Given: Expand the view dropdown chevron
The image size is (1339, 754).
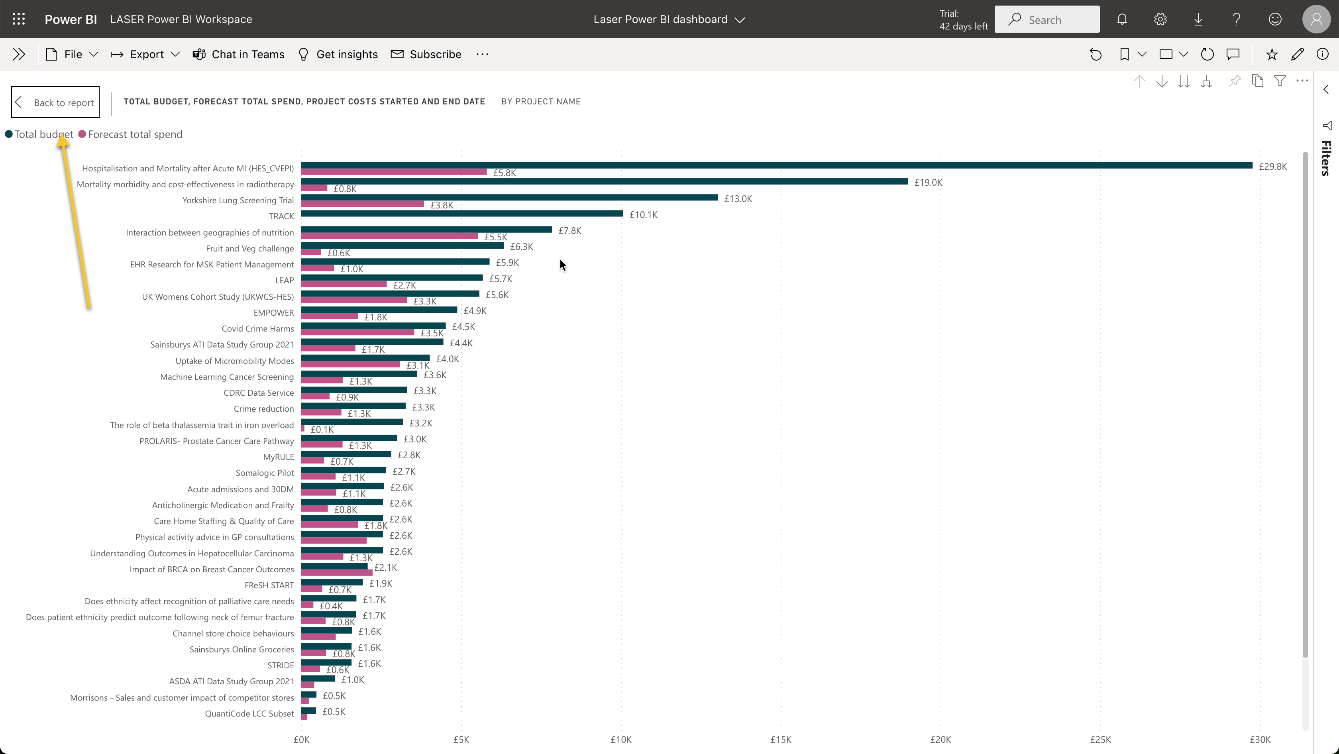Looking at the screenshot, I should (x=1184, y=54).
